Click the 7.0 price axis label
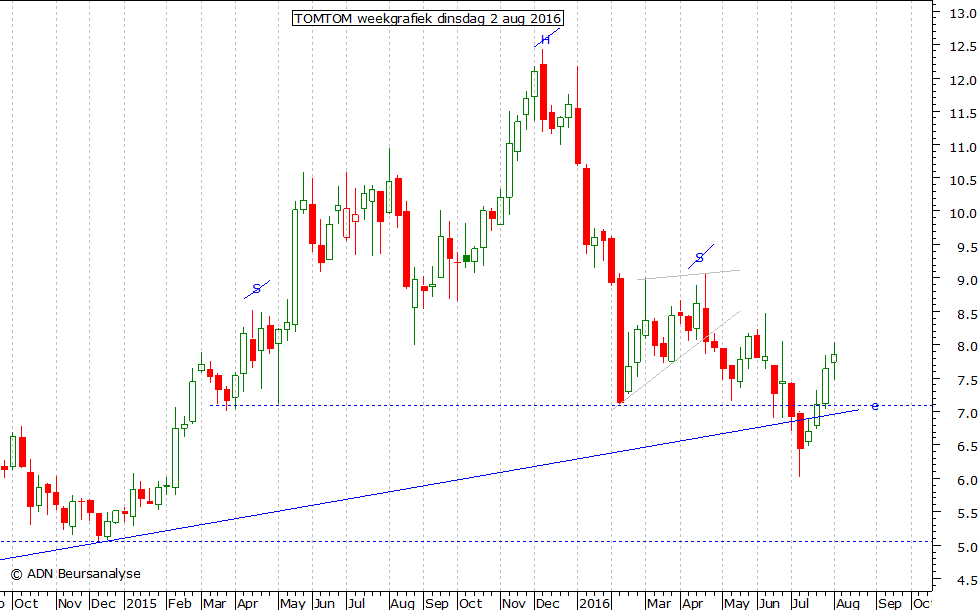This screenshot has height=610, width=980. point(966,414)
